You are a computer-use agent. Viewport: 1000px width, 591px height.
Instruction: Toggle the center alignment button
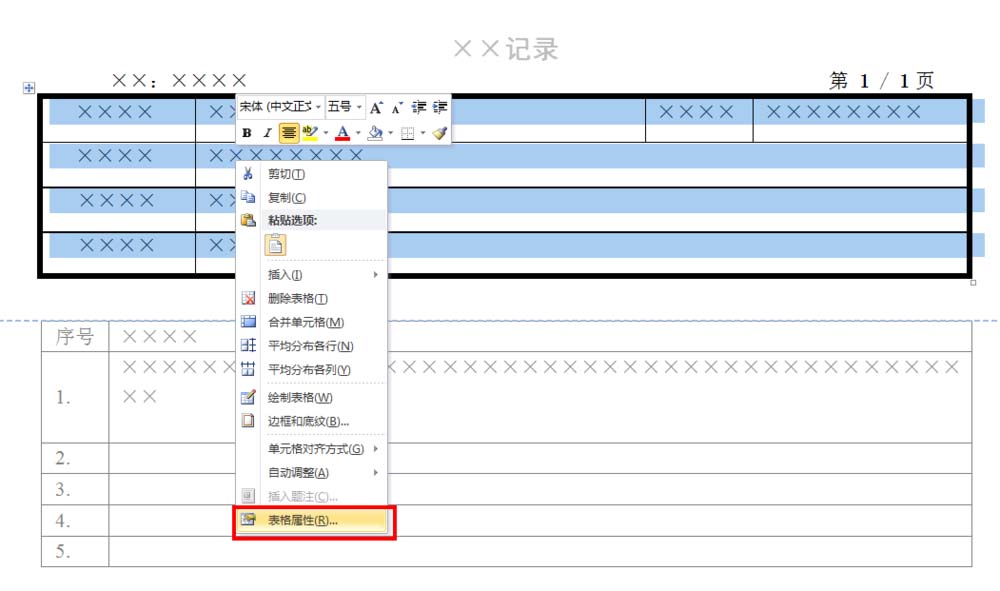coord(288,132)
